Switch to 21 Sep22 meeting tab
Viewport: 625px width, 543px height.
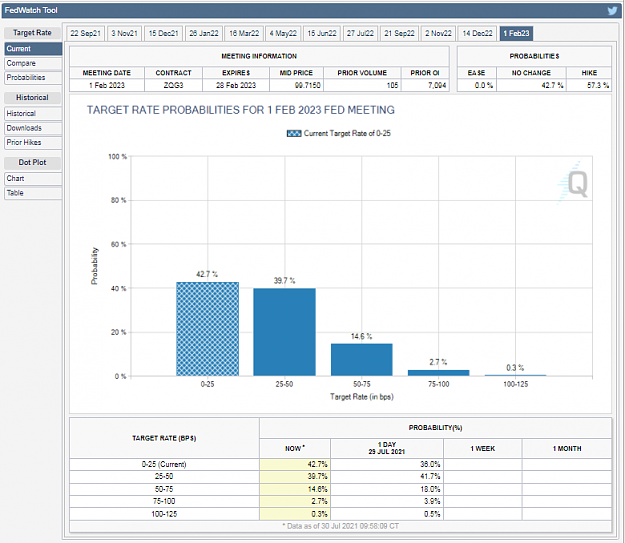(x=399, y=33)
